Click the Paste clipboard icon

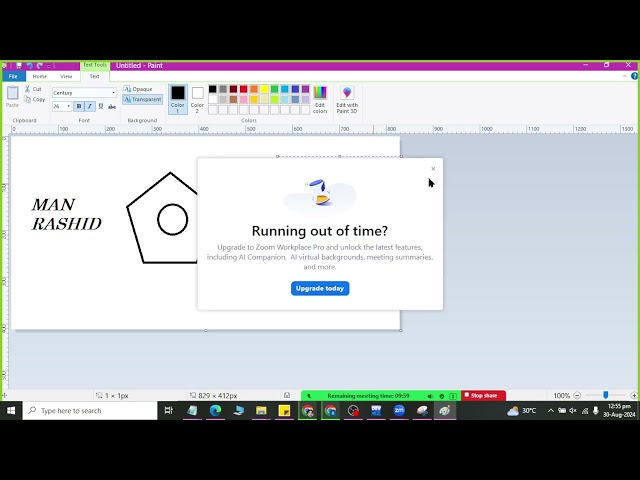click(13, 95)
